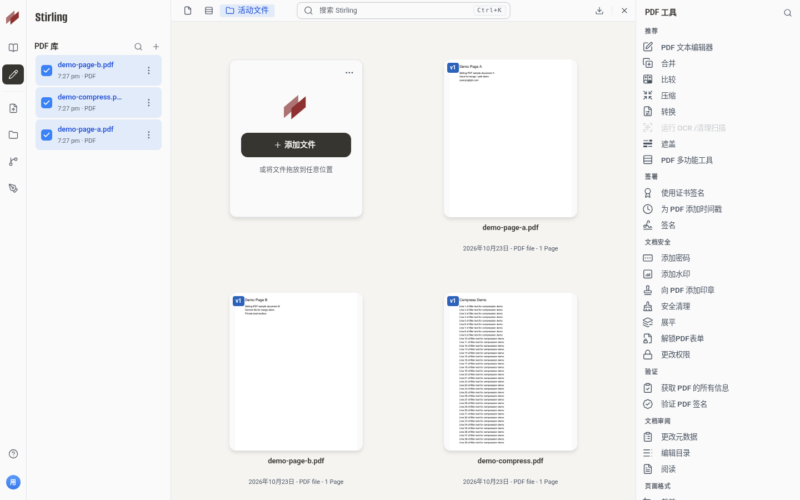Select the 安全清理 sanitize tool
800x500 pixels.
click(x=675, y=307)
